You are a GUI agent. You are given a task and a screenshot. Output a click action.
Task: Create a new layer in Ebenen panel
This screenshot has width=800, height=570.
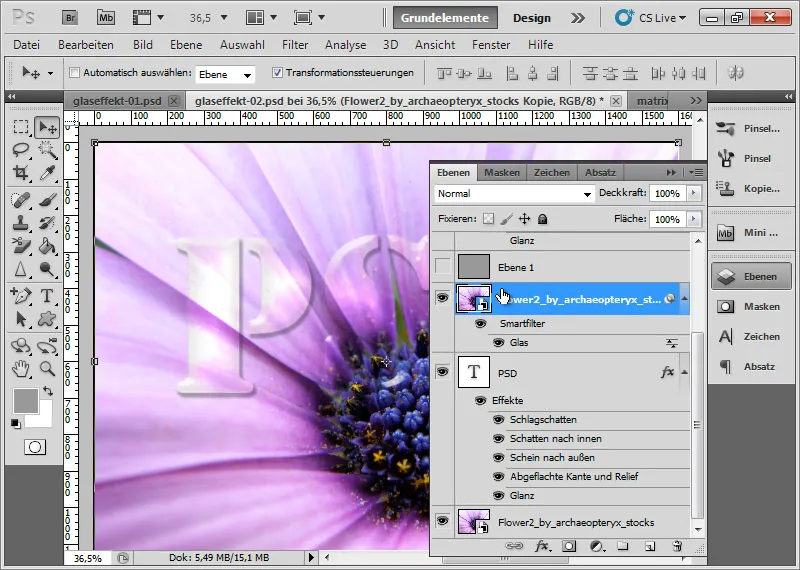coord(649,547)
